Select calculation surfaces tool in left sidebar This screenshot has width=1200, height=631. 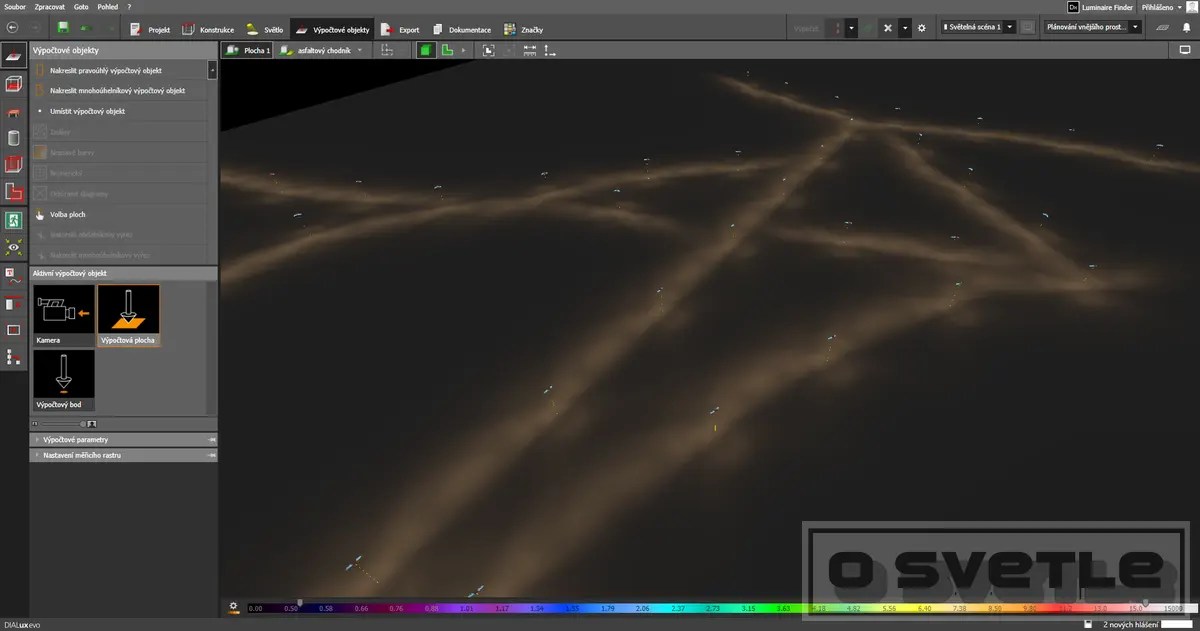[x=14, y=57]
